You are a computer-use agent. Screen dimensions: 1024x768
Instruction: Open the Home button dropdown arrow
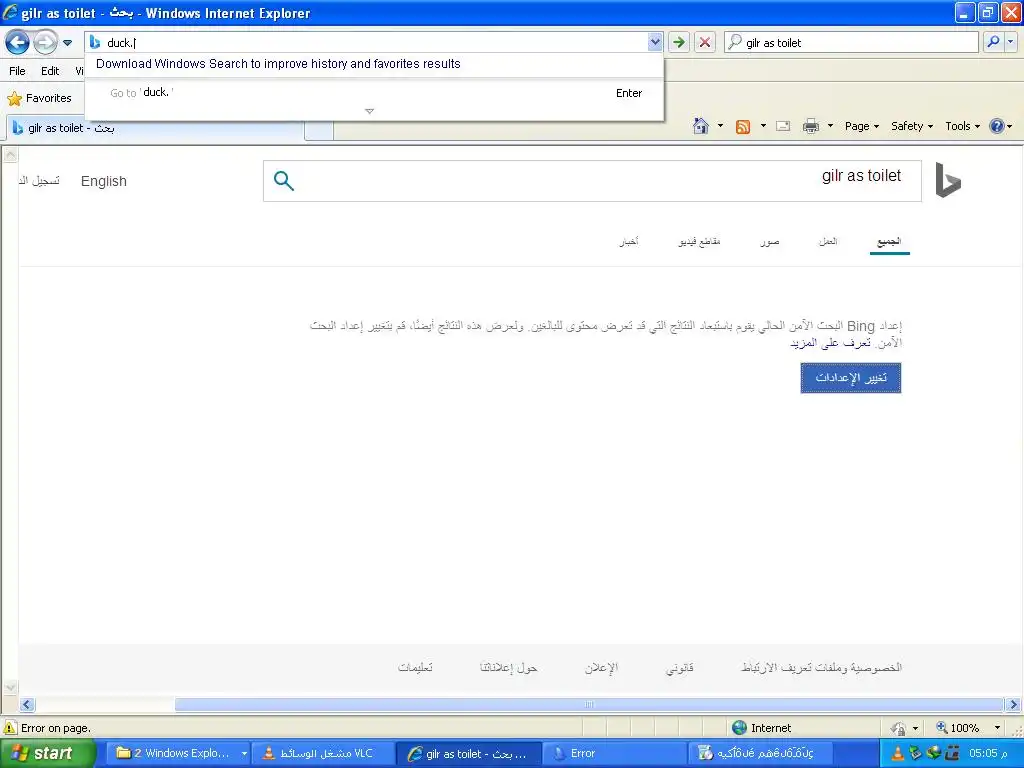[x=720, y=126]
